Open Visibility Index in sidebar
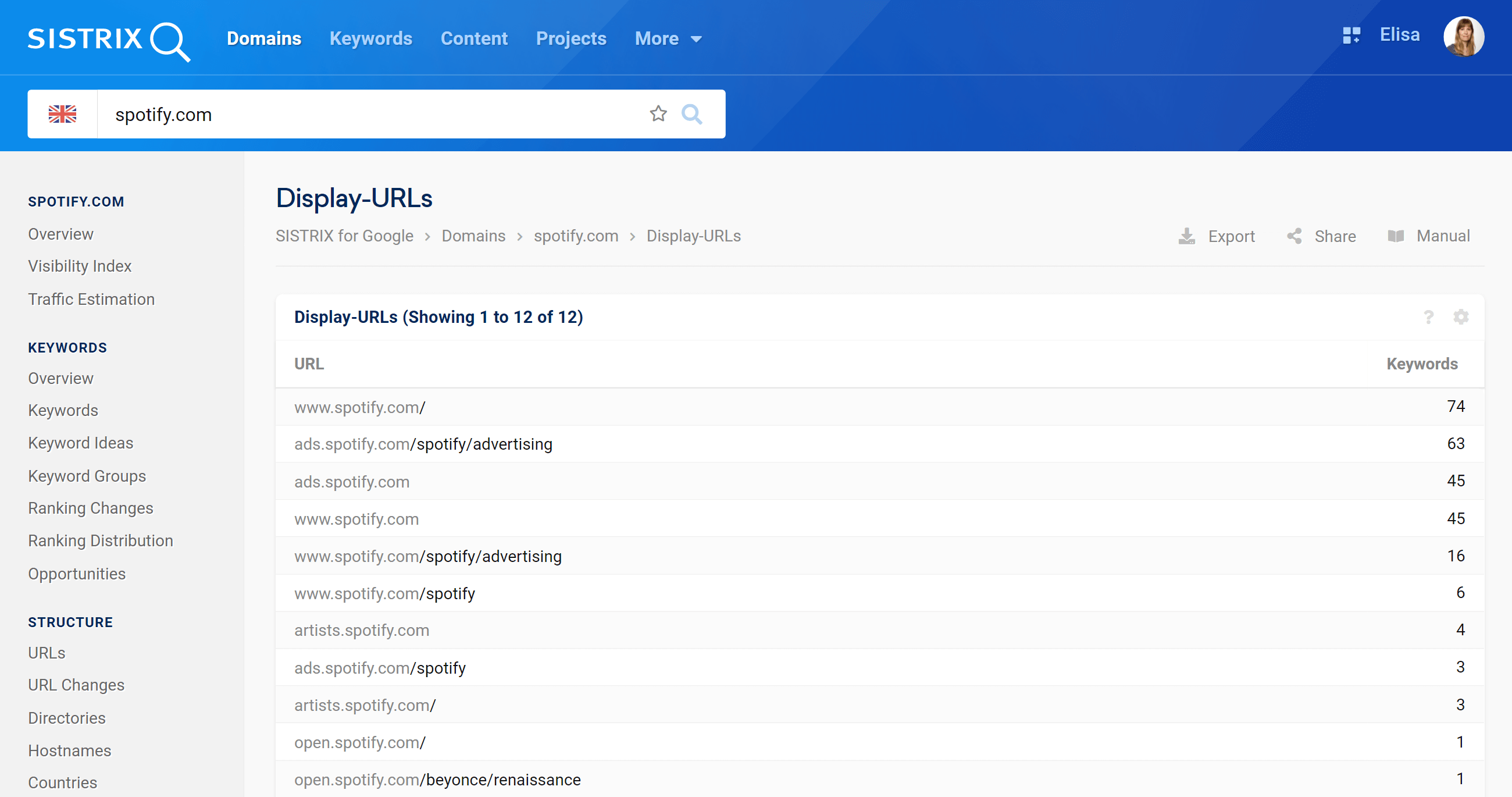1512x797 pixels. coord(80,266)
